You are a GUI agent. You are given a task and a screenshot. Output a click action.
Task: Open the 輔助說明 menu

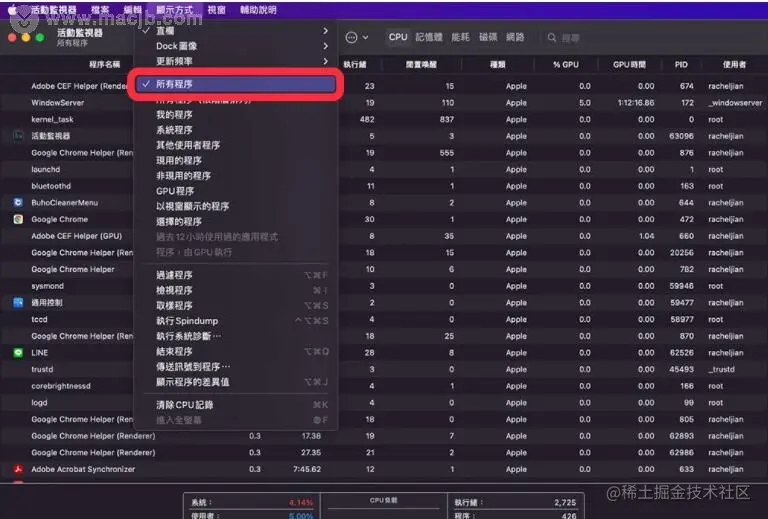coord(258,10)
